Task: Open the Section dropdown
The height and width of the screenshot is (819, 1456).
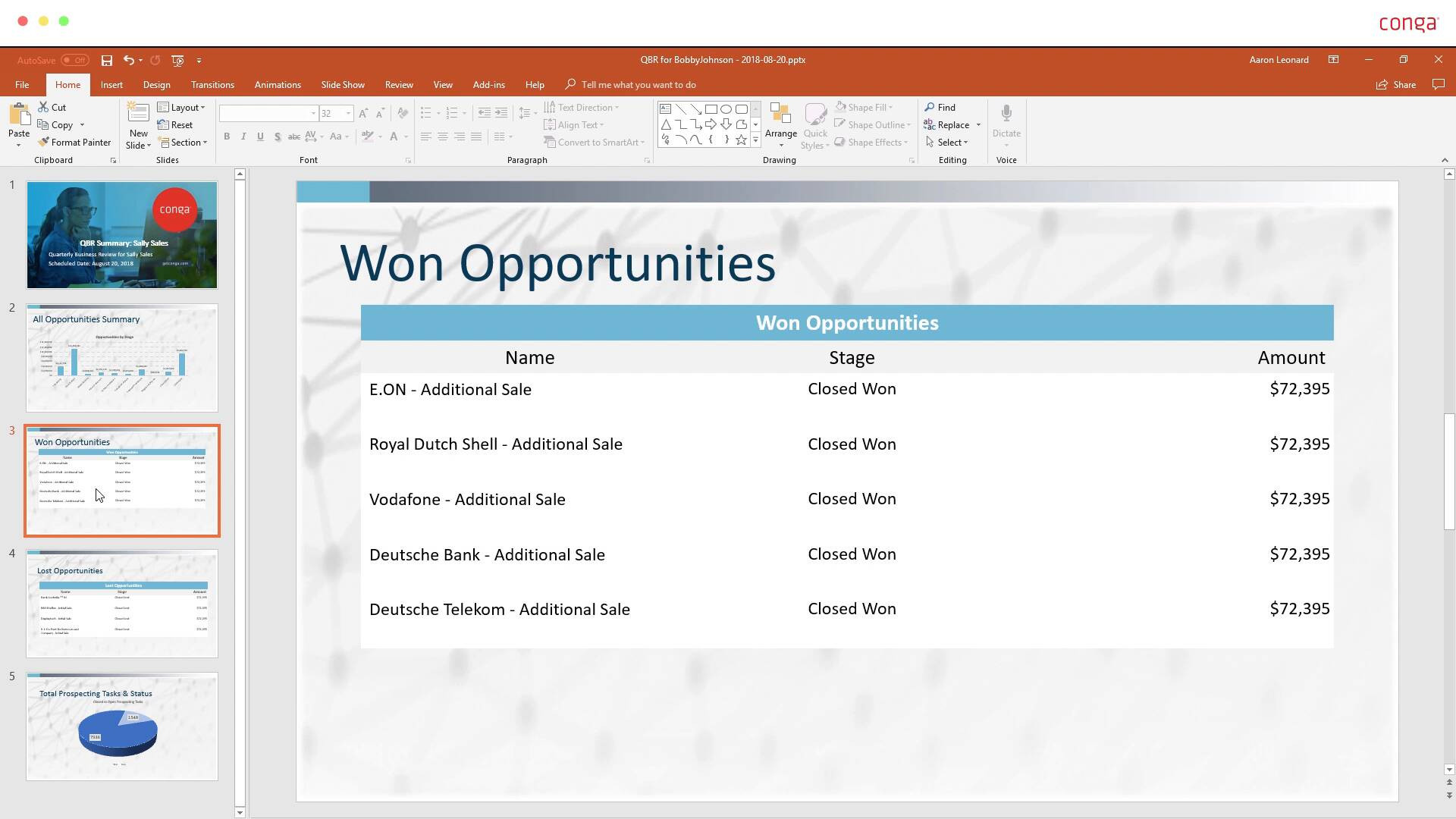Action: point(184,143)
